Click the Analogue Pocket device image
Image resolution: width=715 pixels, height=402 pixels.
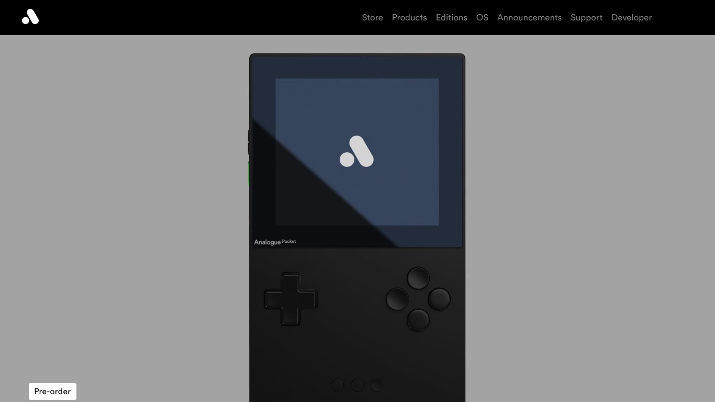tap(357, 227)
